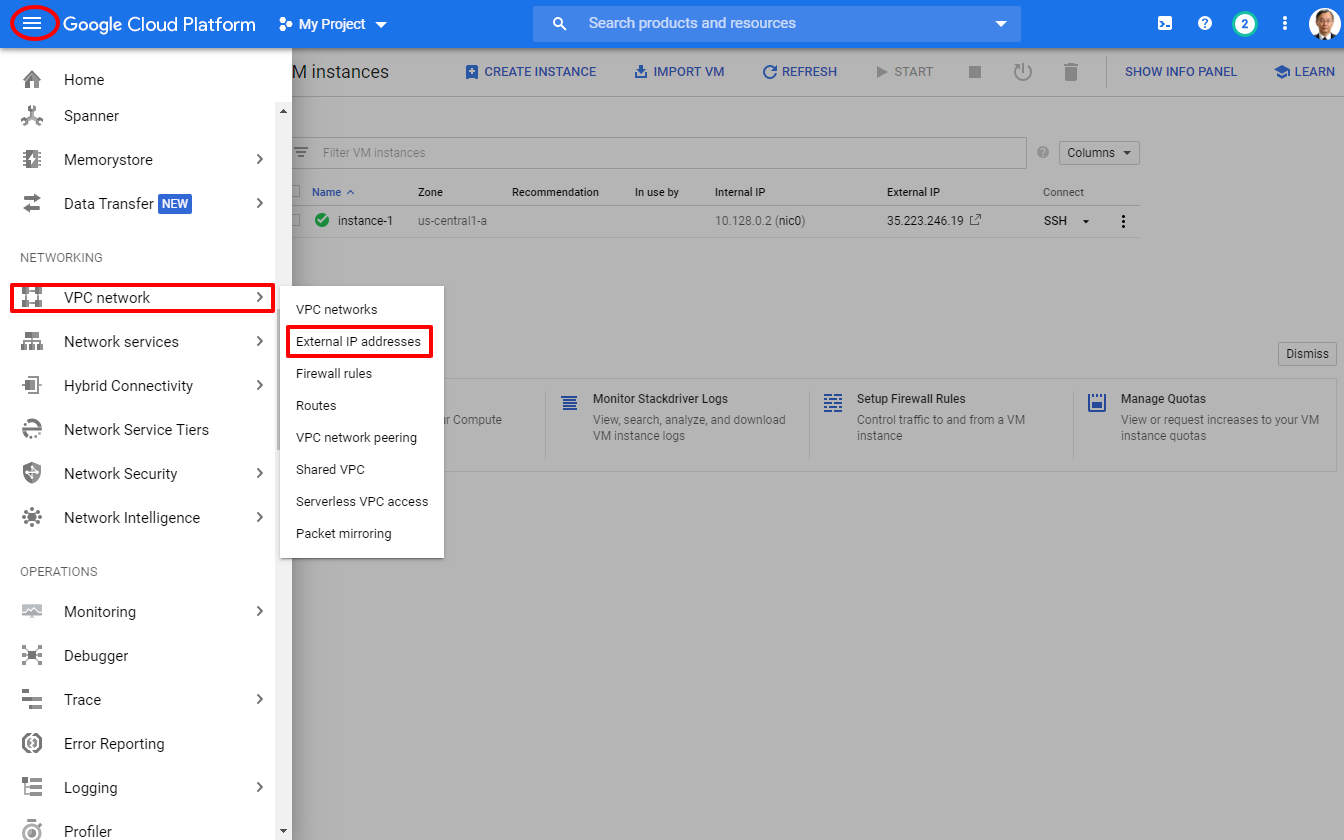Click the Network services icon

click(x=32, y=342)
